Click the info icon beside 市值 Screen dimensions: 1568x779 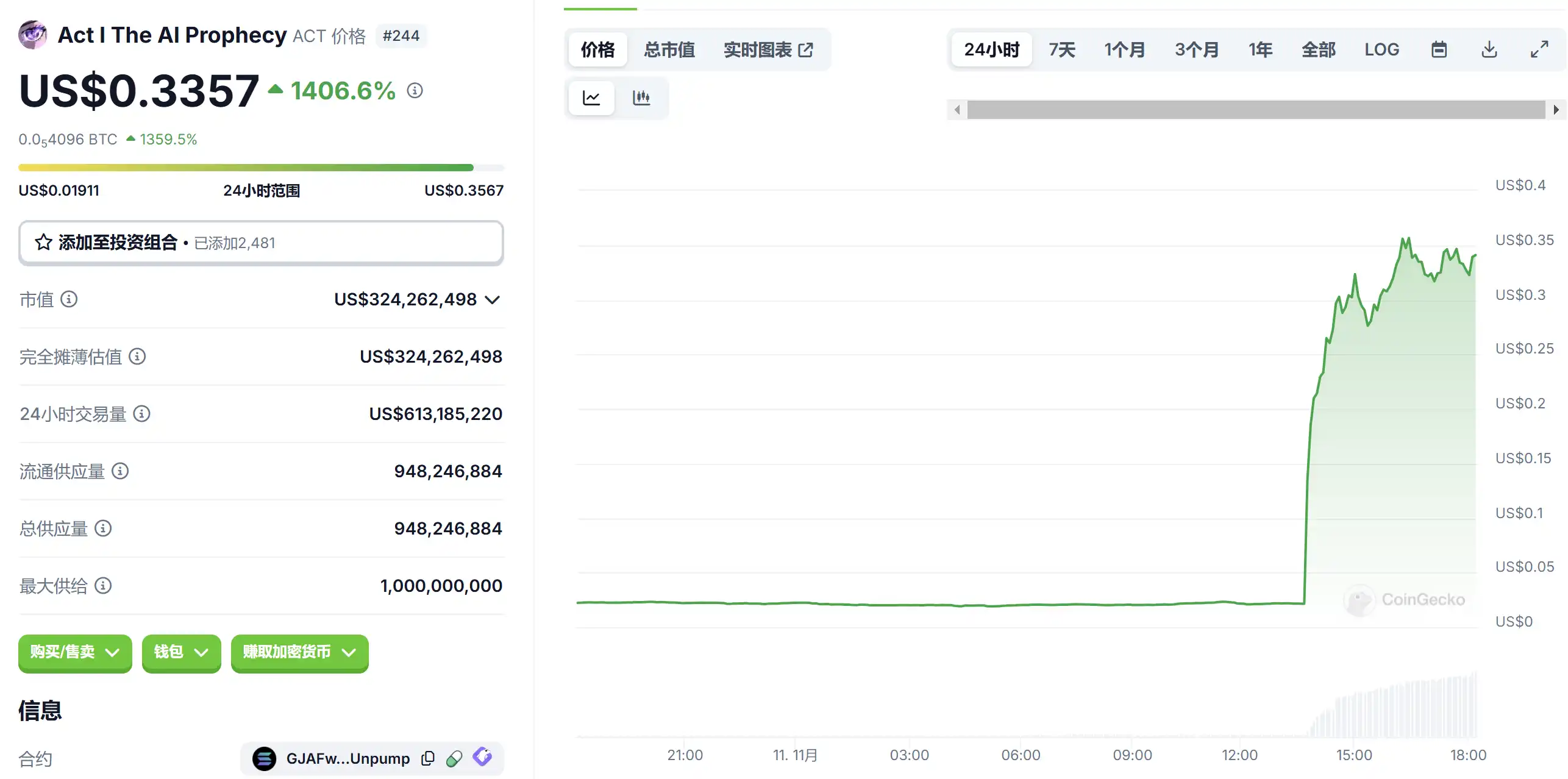[x=69, y=299]
